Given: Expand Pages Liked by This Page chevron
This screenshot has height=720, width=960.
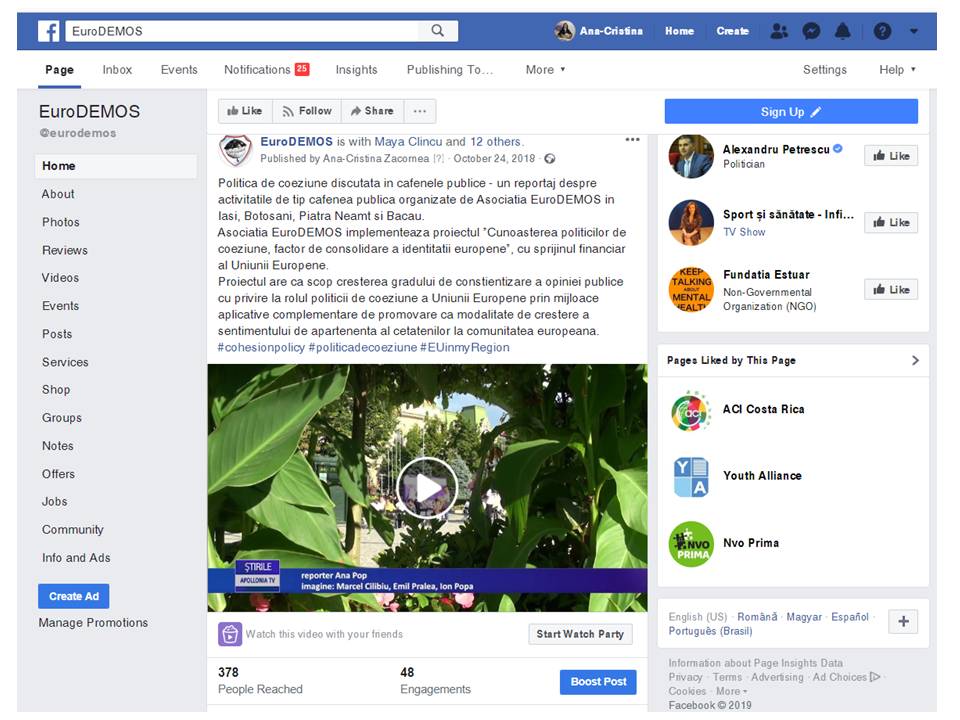Looking at the screenshot, I should pos(915,361).
